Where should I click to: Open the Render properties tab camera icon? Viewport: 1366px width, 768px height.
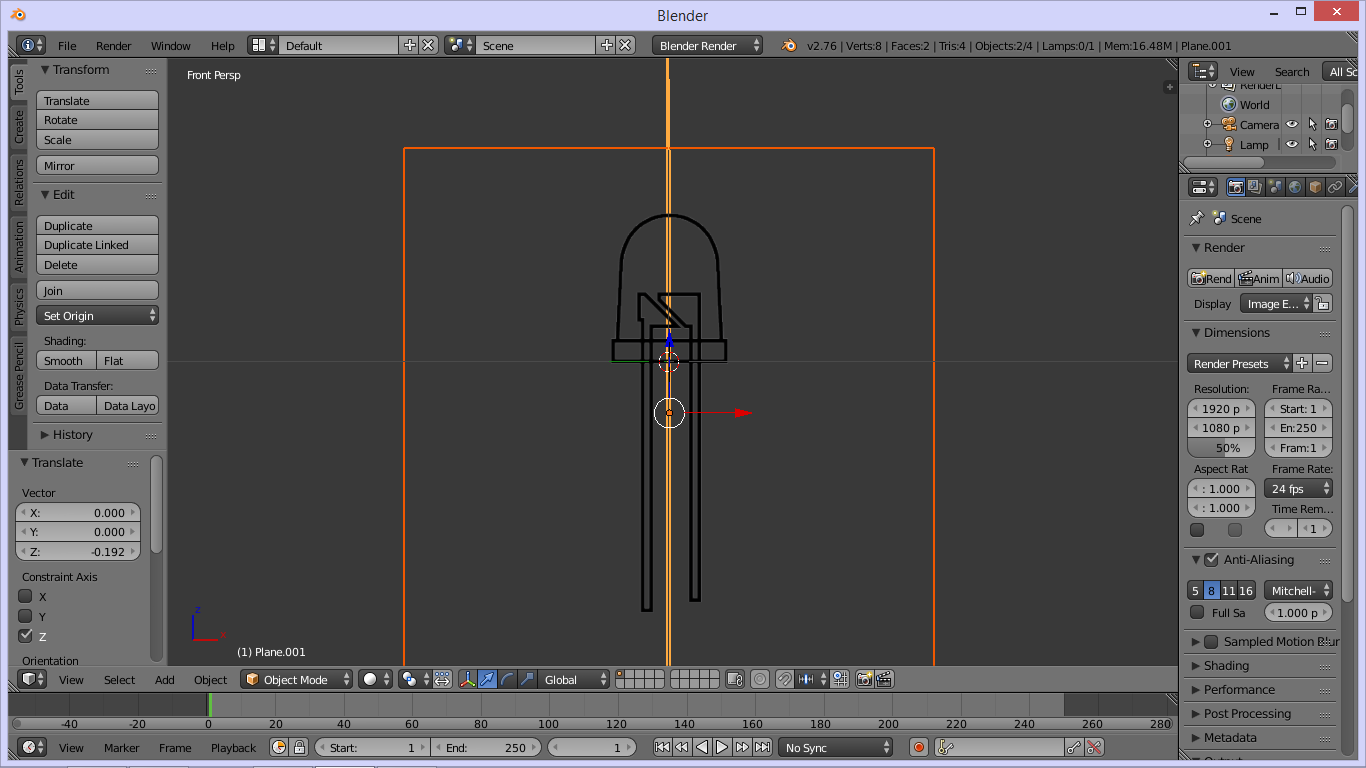[1236, 187]
